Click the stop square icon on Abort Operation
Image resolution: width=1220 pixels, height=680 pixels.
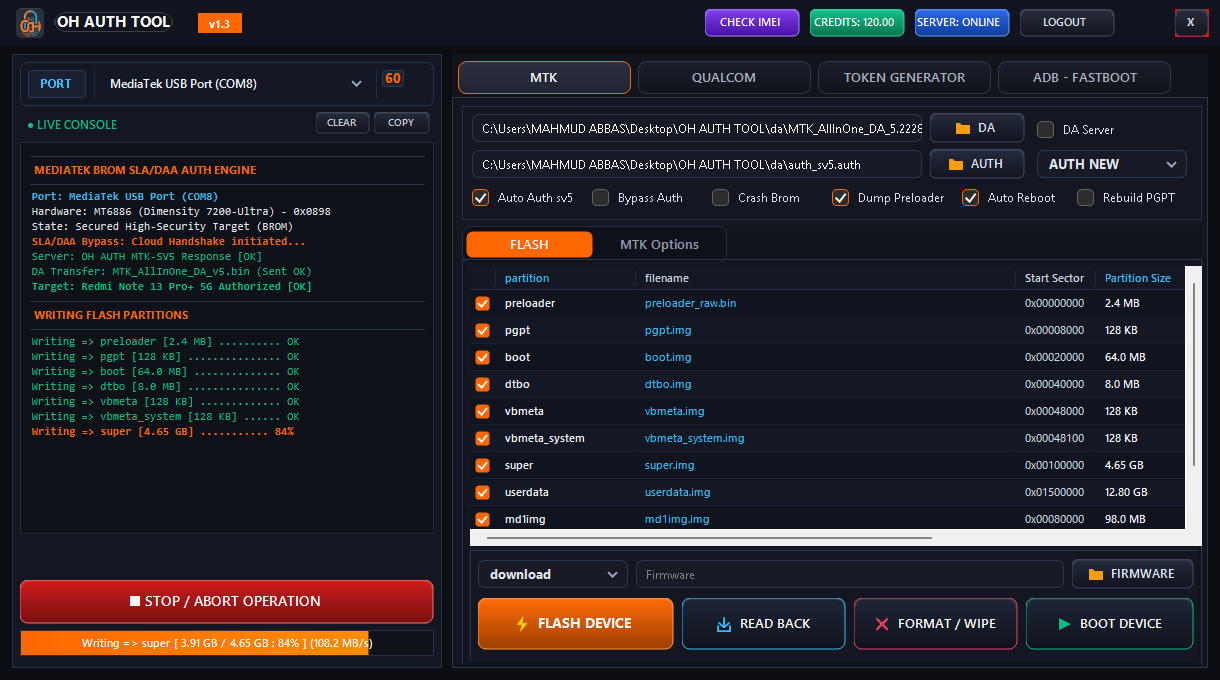pos(135,602)
